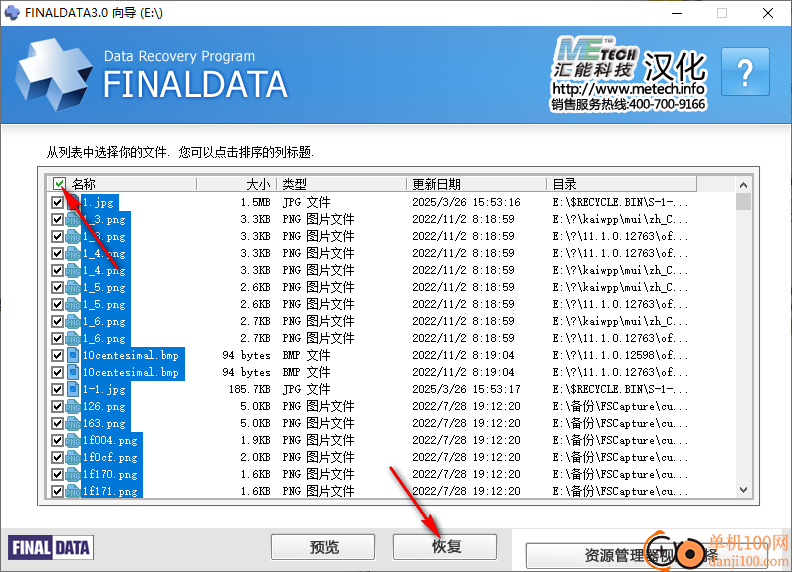Image resolution: width=792 pixels, height=572 pixels.
Task: Select the file name 1f004.png
Action: [x=111, y=441]
